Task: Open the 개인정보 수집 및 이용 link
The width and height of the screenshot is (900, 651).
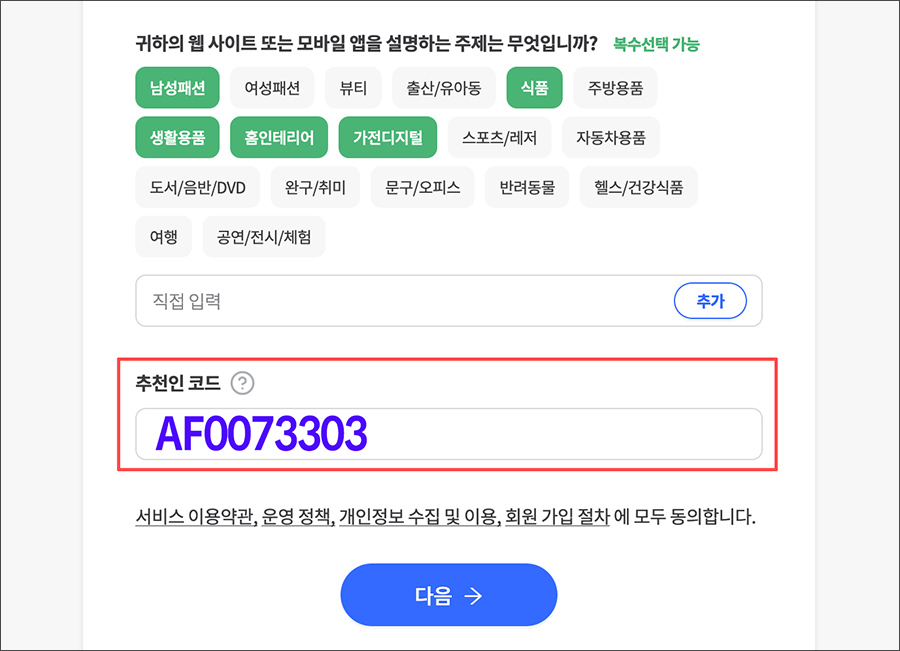Action: (418, 517)
